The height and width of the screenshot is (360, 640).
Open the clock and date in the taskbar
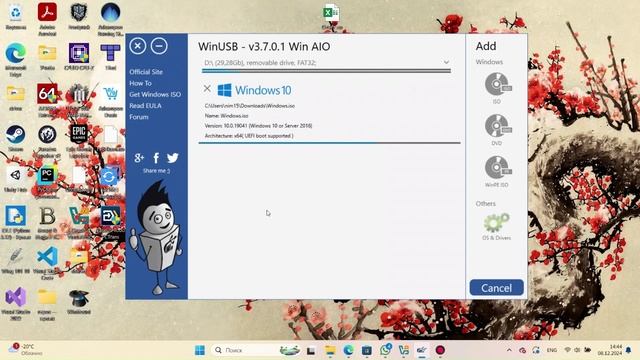click(610, 350)
